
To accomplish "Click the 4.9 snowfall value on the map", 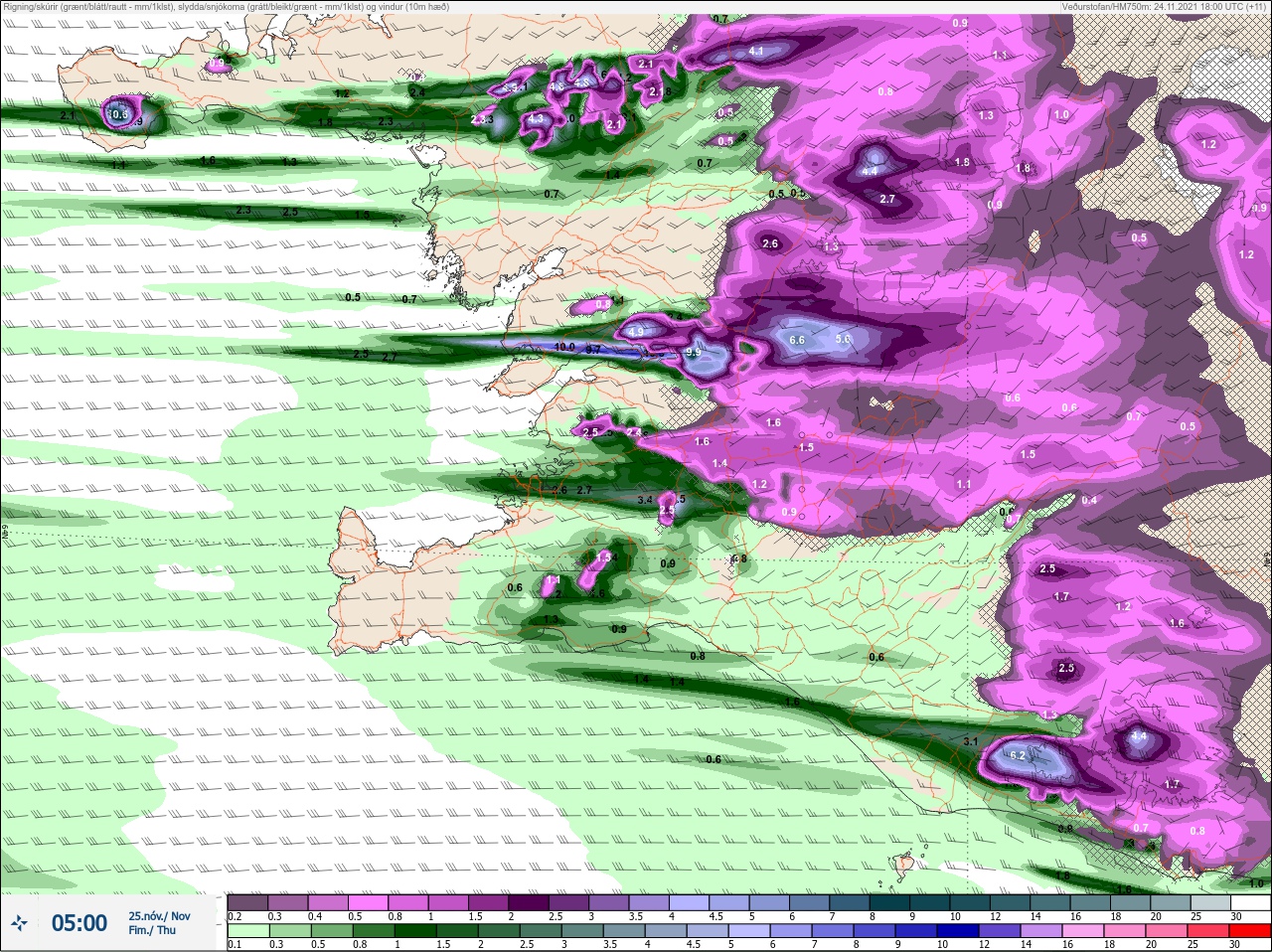I will point(635,332).
